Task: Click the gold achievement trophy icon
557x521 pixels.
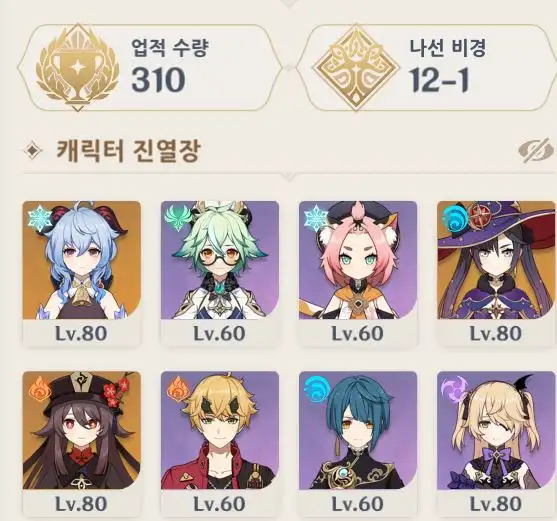Action: click(x=77, y=67)
